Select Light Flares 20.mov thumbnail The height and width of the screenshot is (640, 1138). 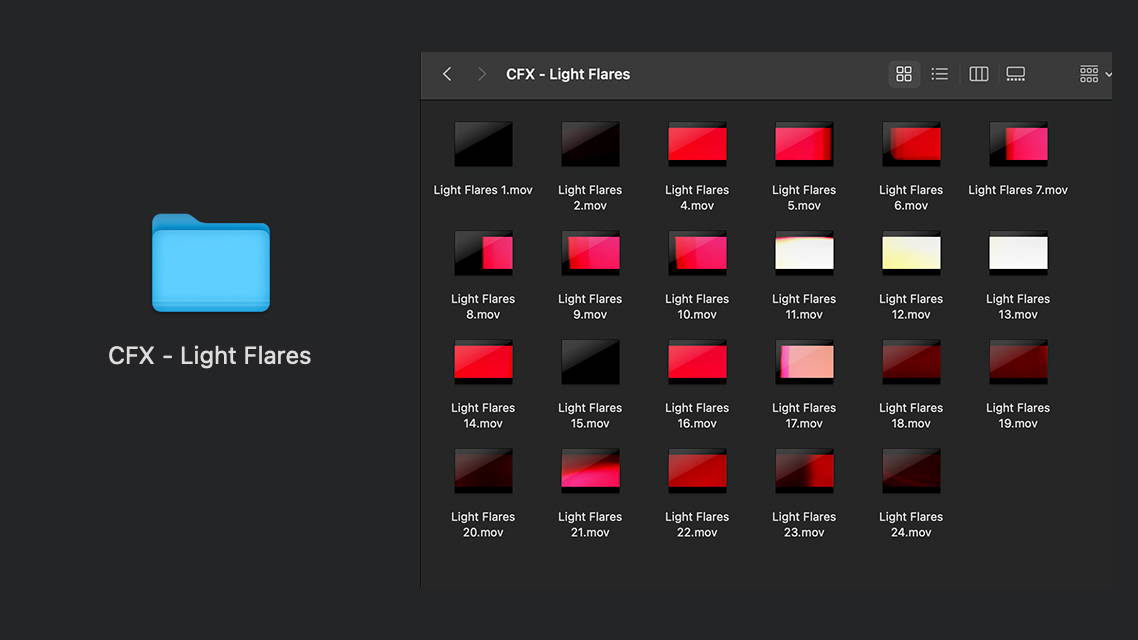point(483,471)
